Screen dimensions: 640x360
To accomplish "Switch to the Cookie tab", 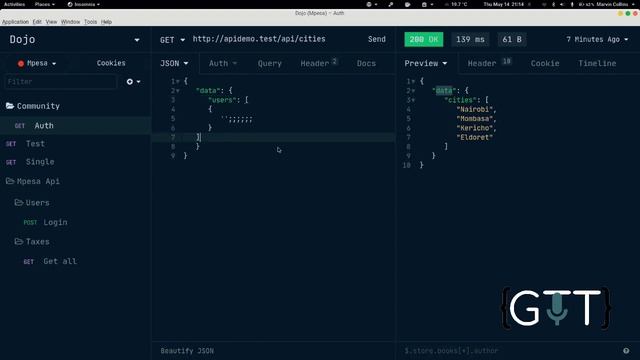I will (x=545, y=64).
